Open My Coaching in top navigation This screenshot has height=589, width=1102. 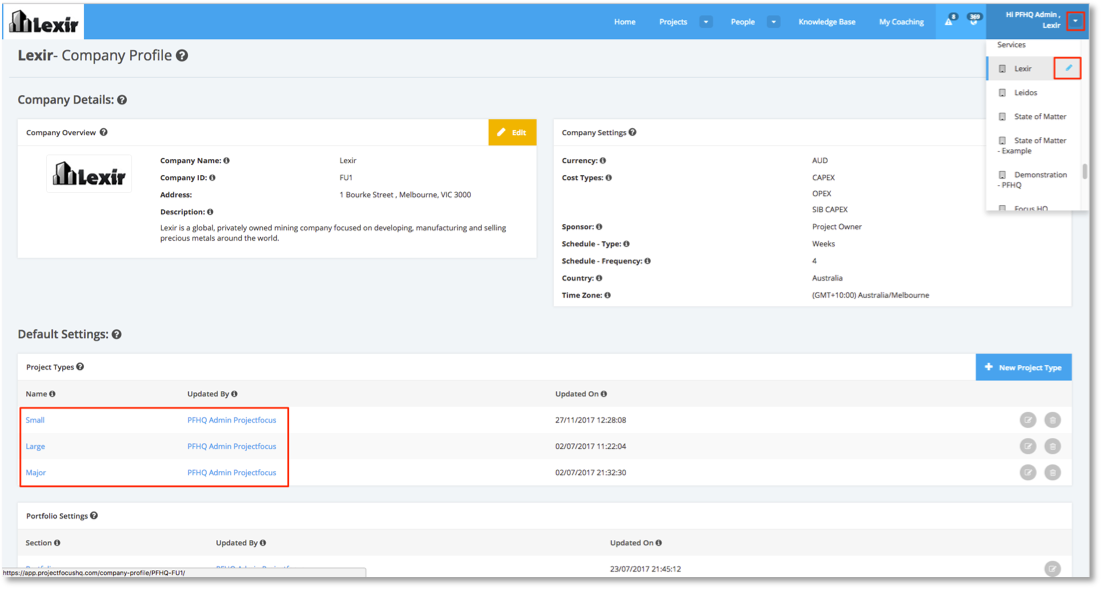[x=901, y=22]
